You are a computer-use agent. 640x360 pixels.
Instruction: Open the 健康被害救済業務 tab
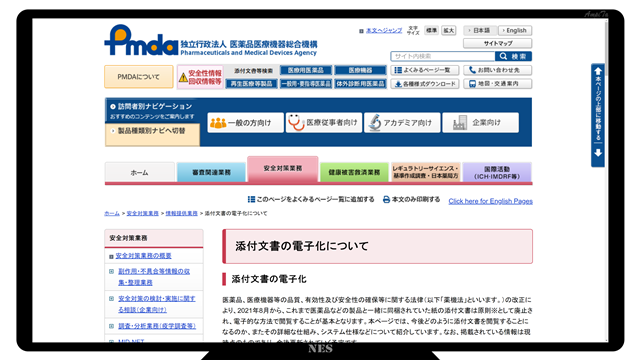354,172
